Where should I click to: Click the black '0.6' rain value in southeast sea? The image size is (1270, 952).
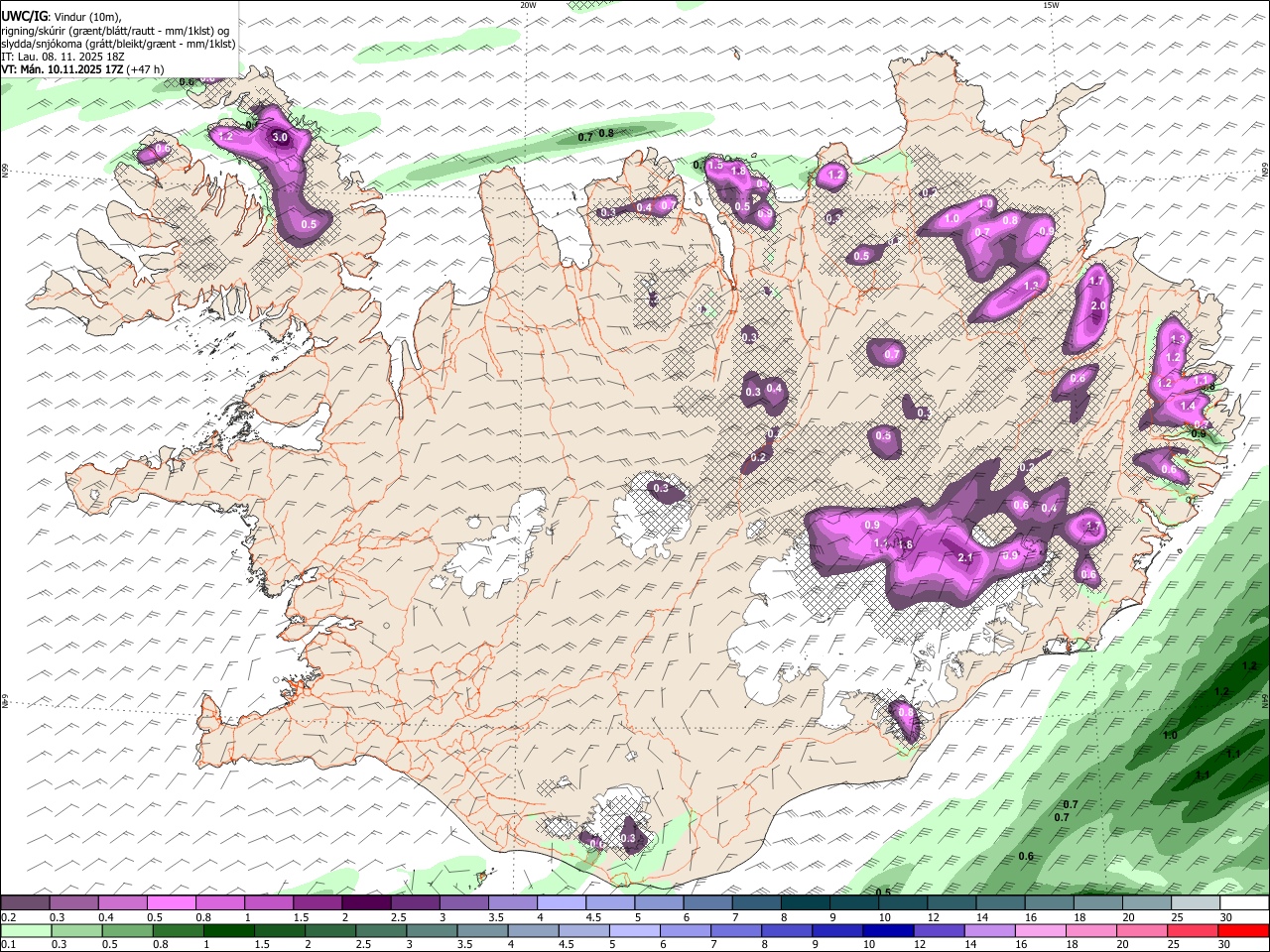[1026, 857]
